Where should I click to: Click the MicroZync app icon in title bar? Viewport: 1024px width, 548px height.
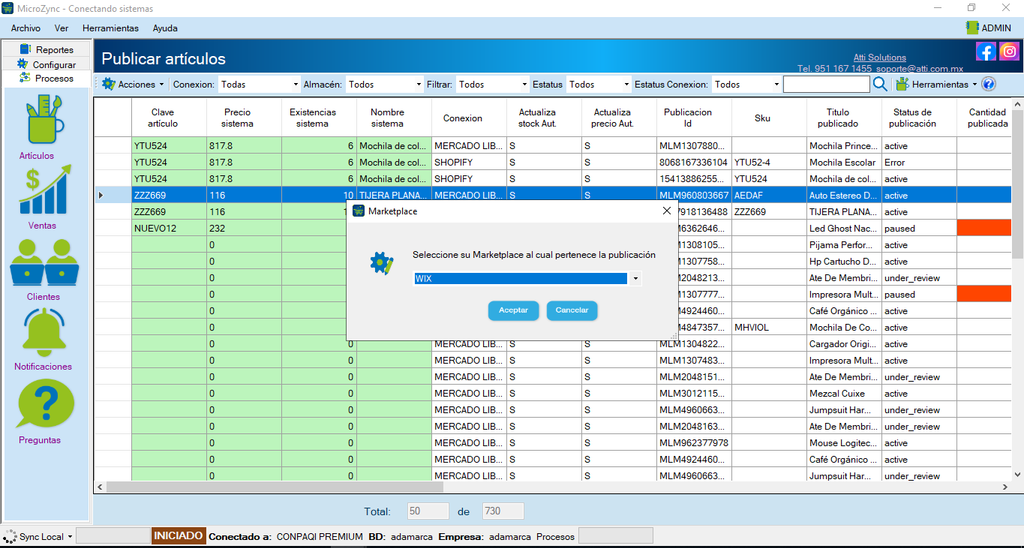pyautogui.click(x=8, y=8)
